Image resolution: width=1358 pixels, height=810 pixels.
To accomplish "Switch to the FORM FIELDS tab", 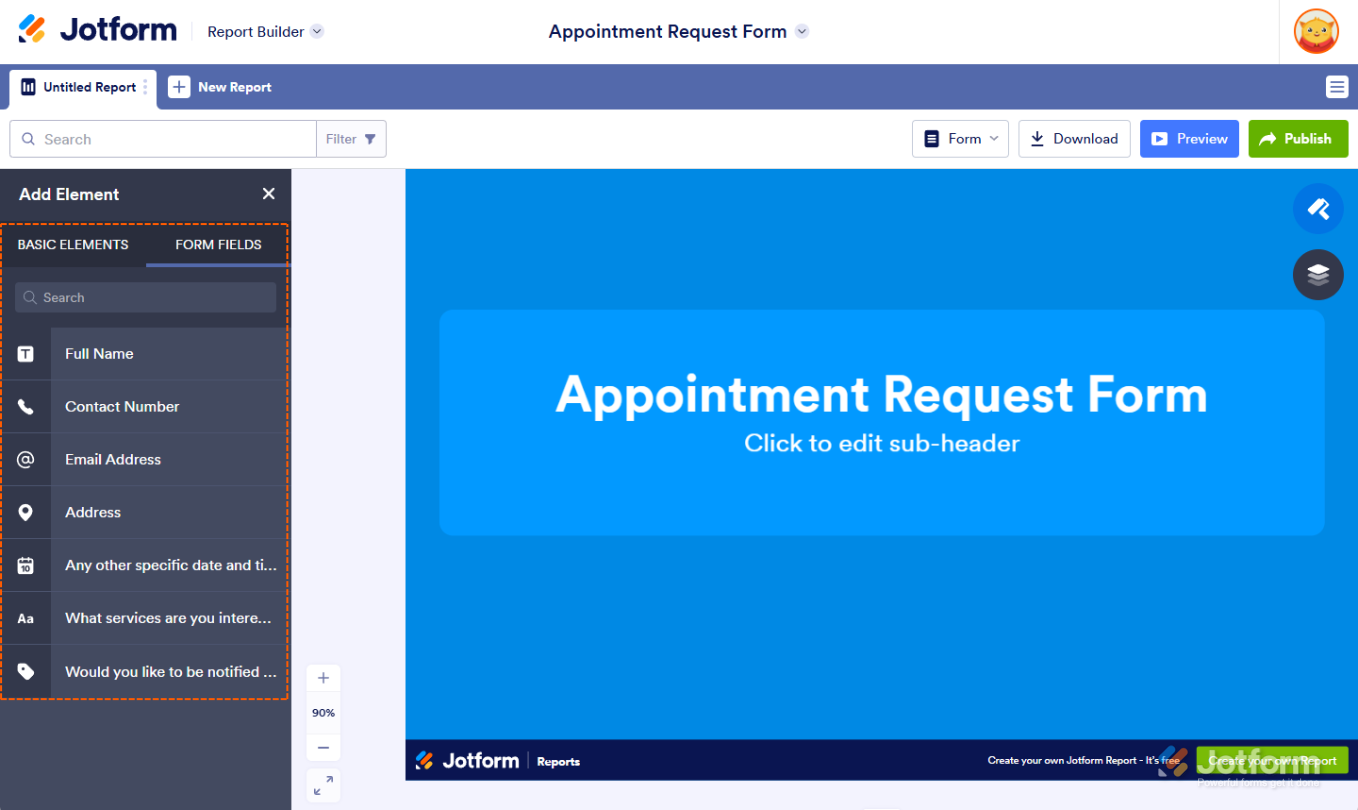I will point(218,244).
